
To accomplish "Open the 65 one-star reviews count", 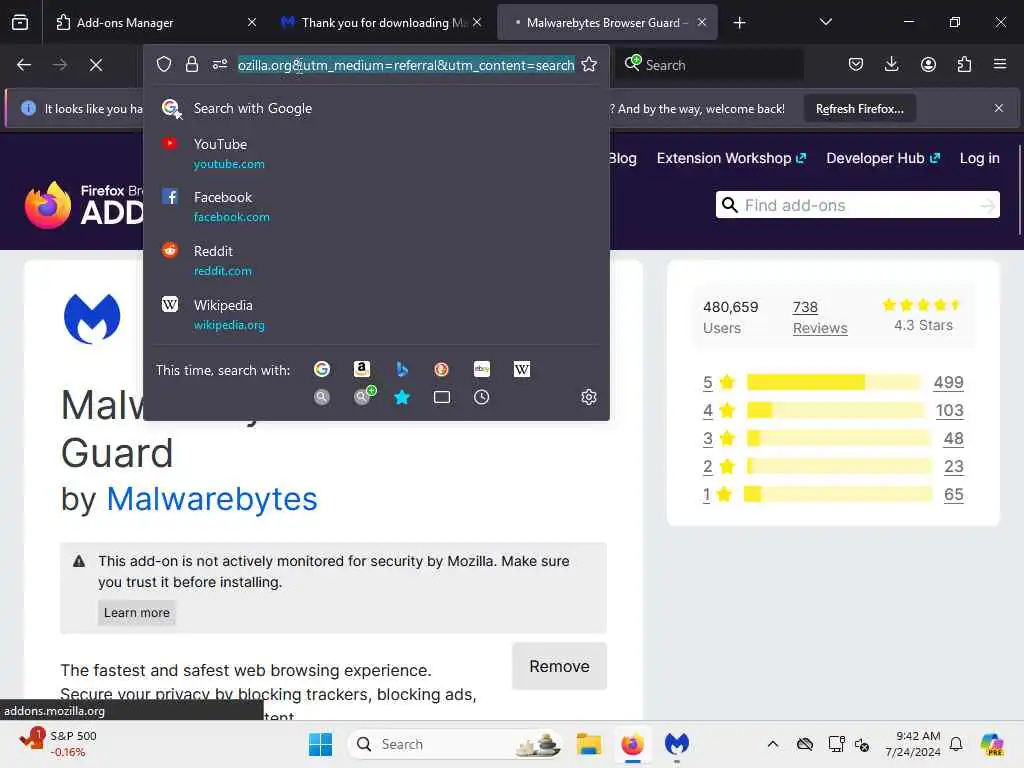I will [x=953, y=494].
